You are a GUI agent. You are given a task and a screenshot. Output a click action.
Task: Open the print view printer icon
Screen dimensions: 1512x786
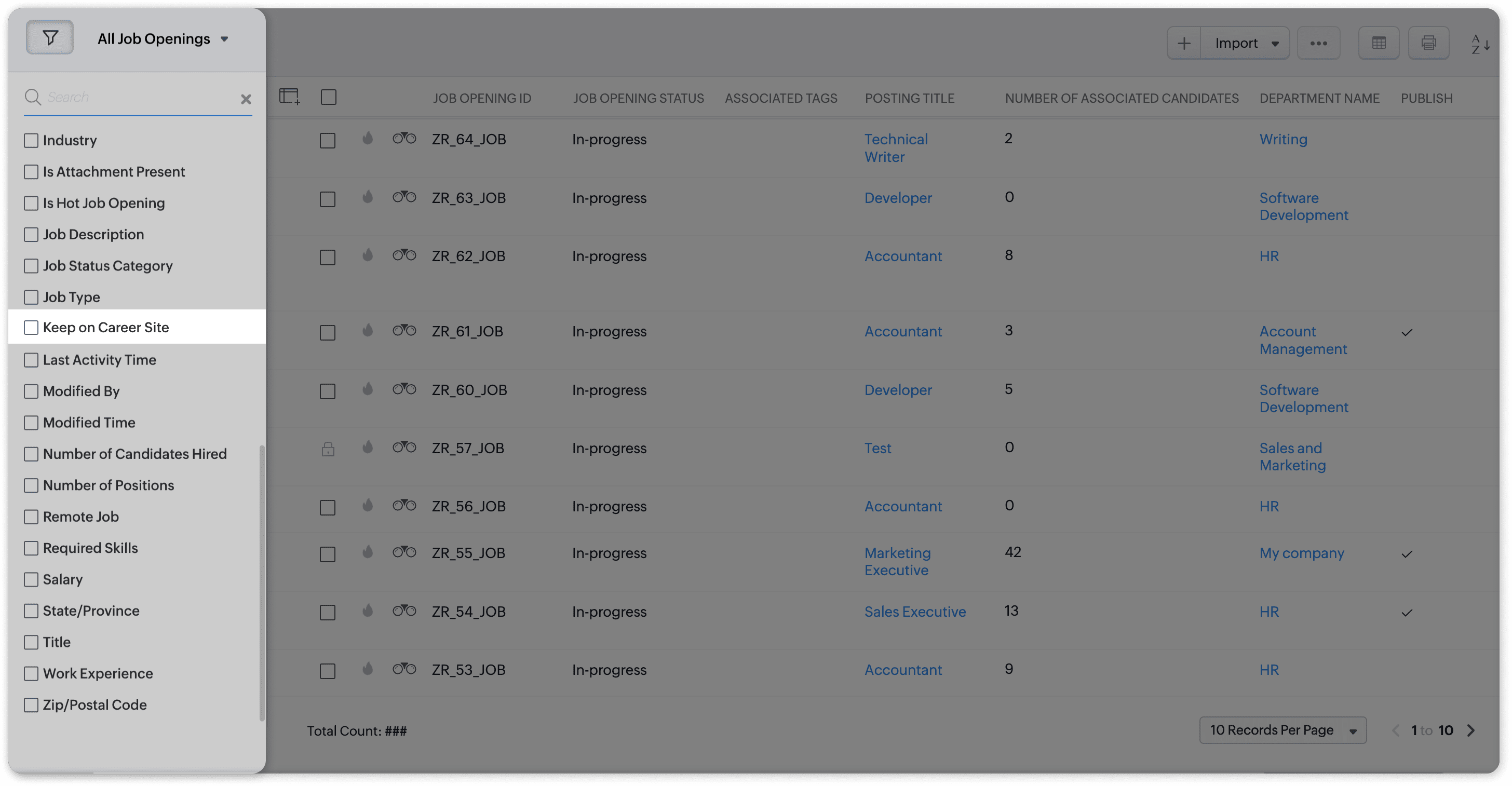click(x=1428, y=43)
